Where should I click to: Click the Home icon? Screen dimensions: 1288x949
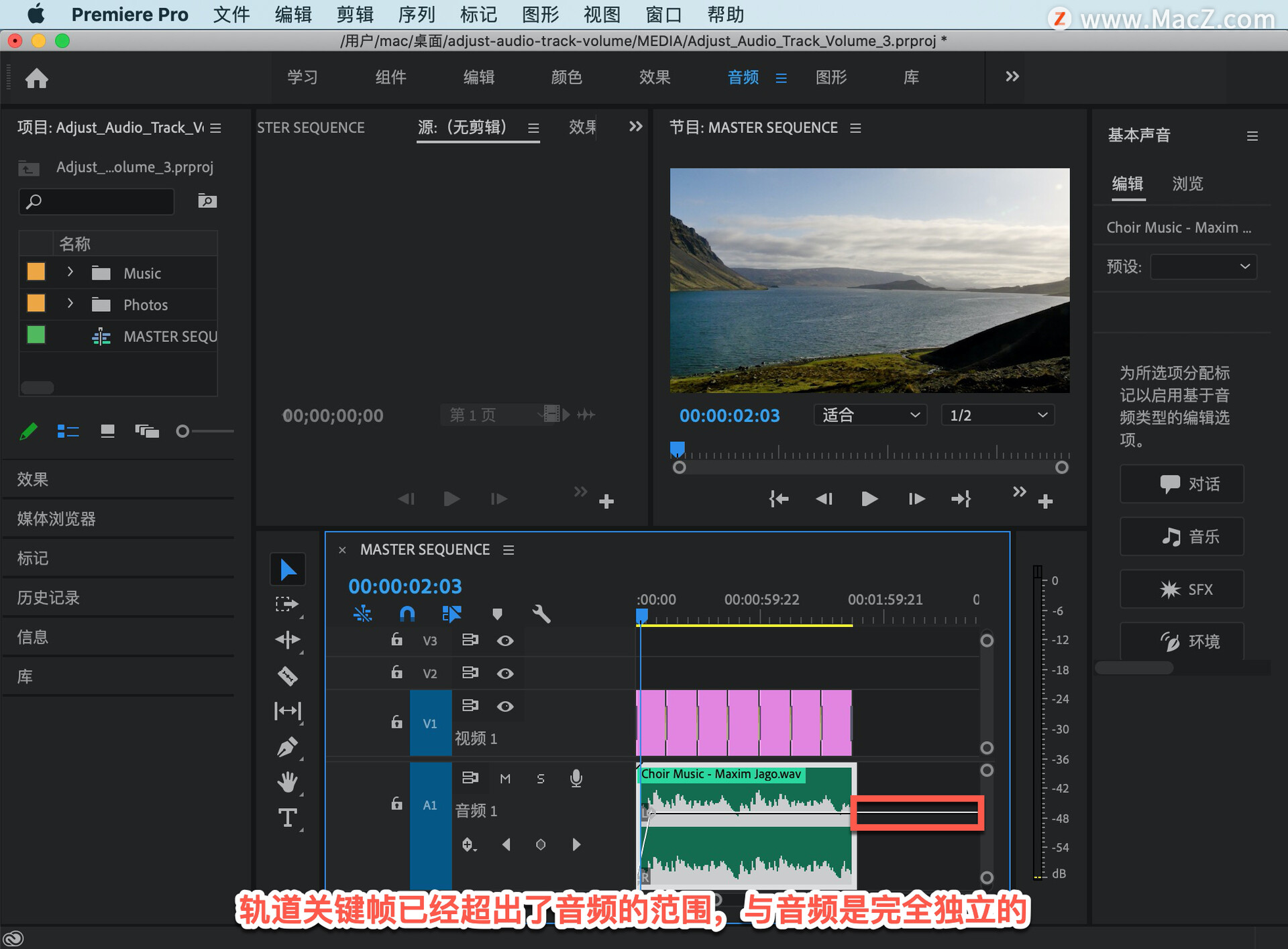tap(37, 78)
